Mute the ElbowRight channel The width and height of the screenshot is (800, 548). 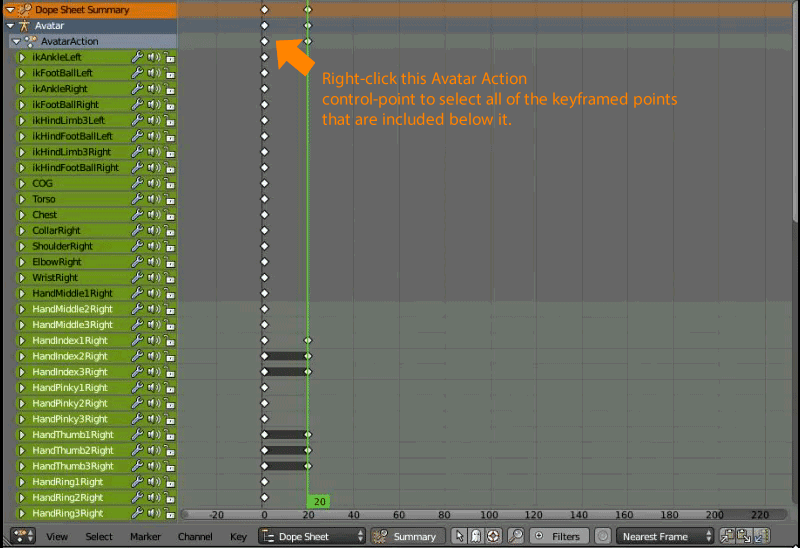tap(154, 262)
